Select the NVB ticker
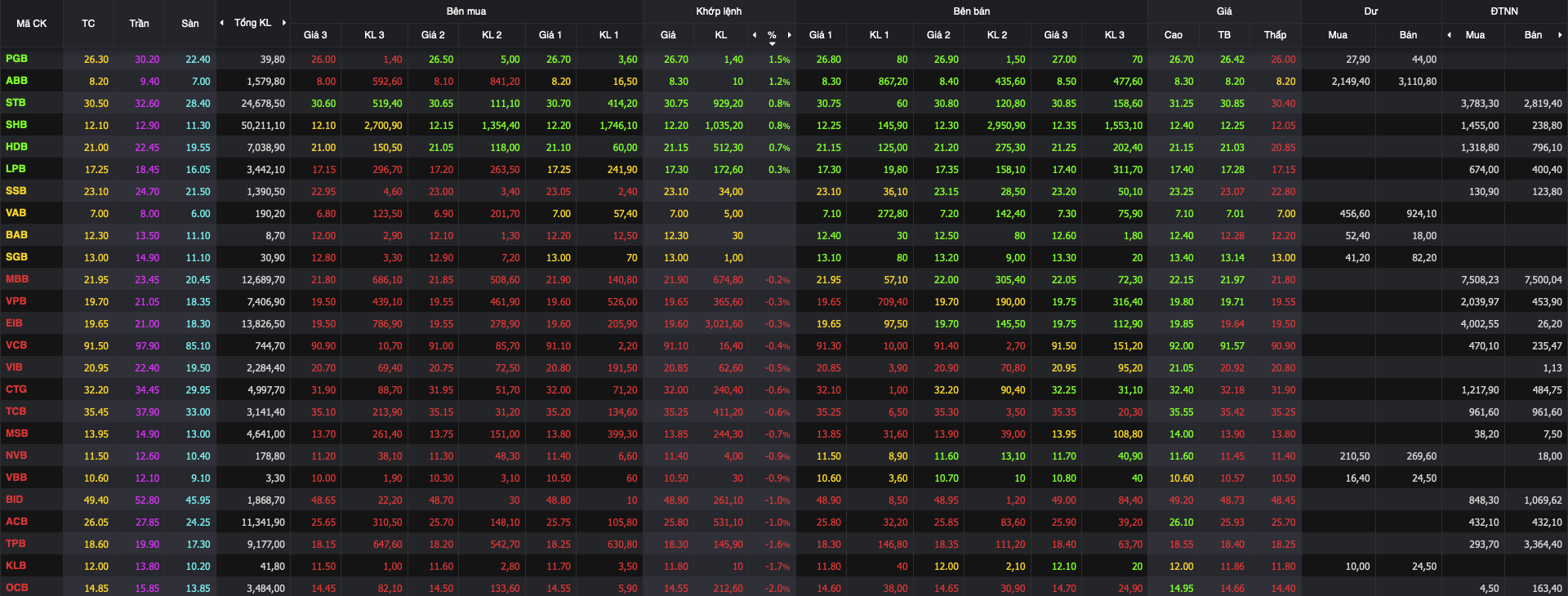 coord(16,456)
